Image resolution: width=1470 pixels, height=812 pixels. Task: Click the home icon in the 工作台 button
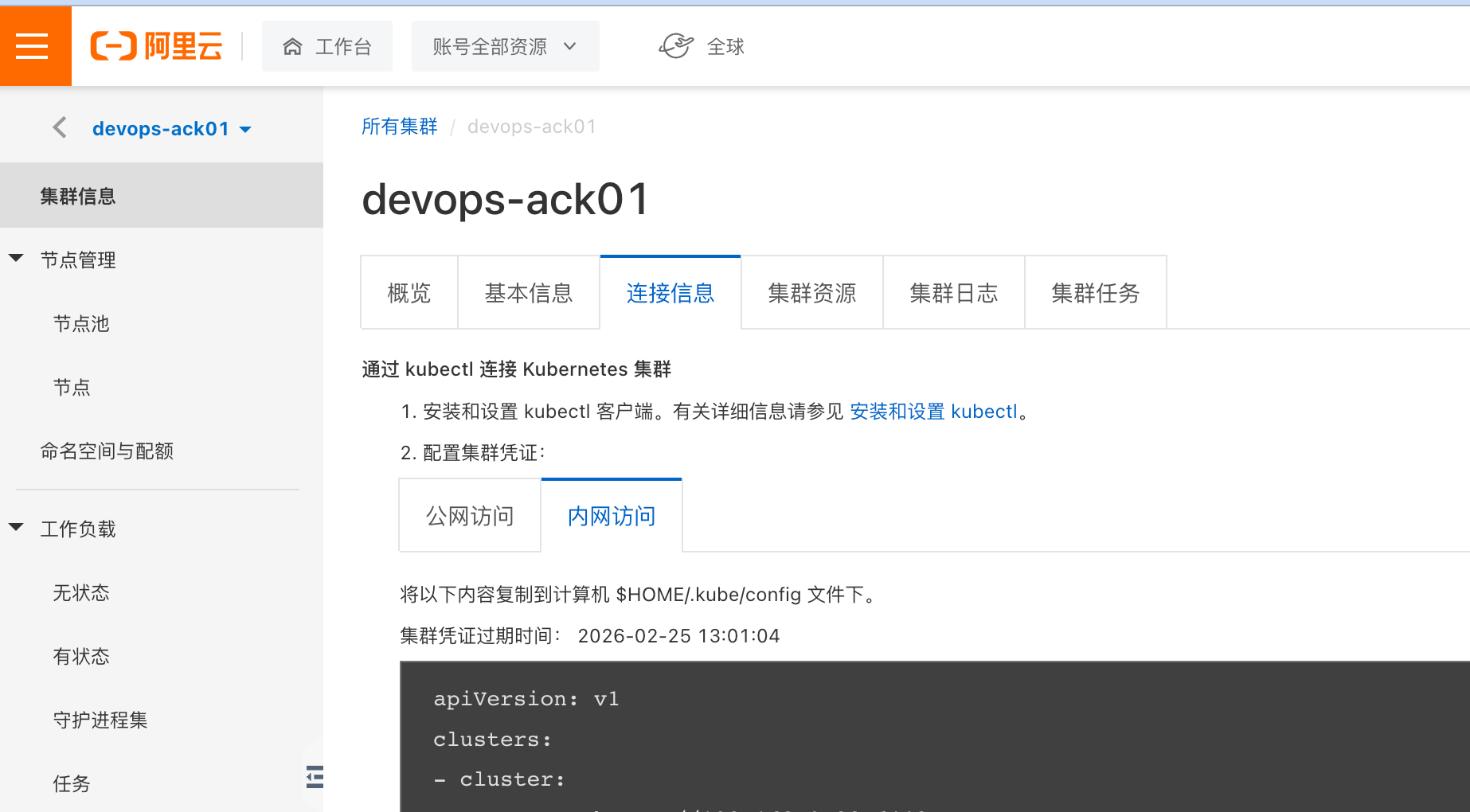[x=292, y=46]
